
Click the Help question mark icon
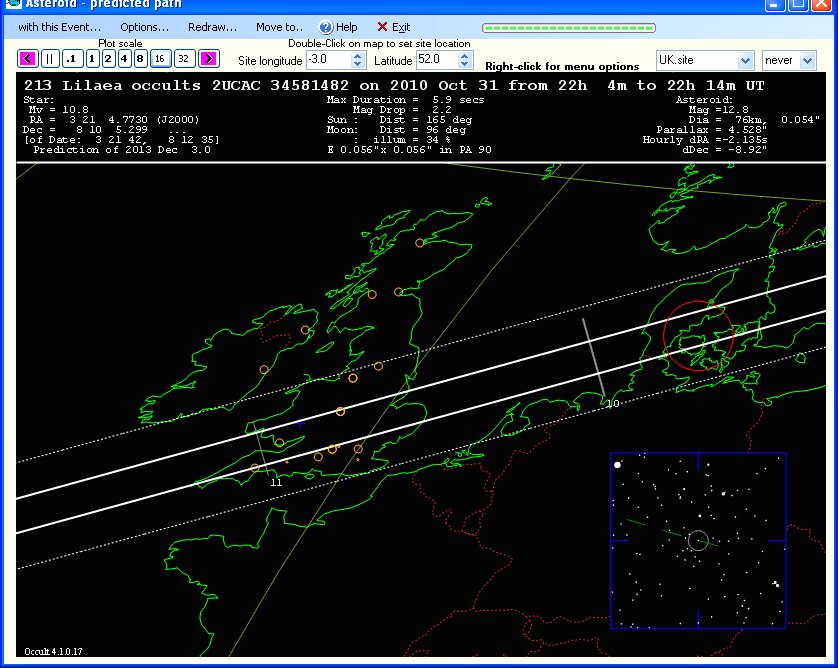(x=326, y=27)
